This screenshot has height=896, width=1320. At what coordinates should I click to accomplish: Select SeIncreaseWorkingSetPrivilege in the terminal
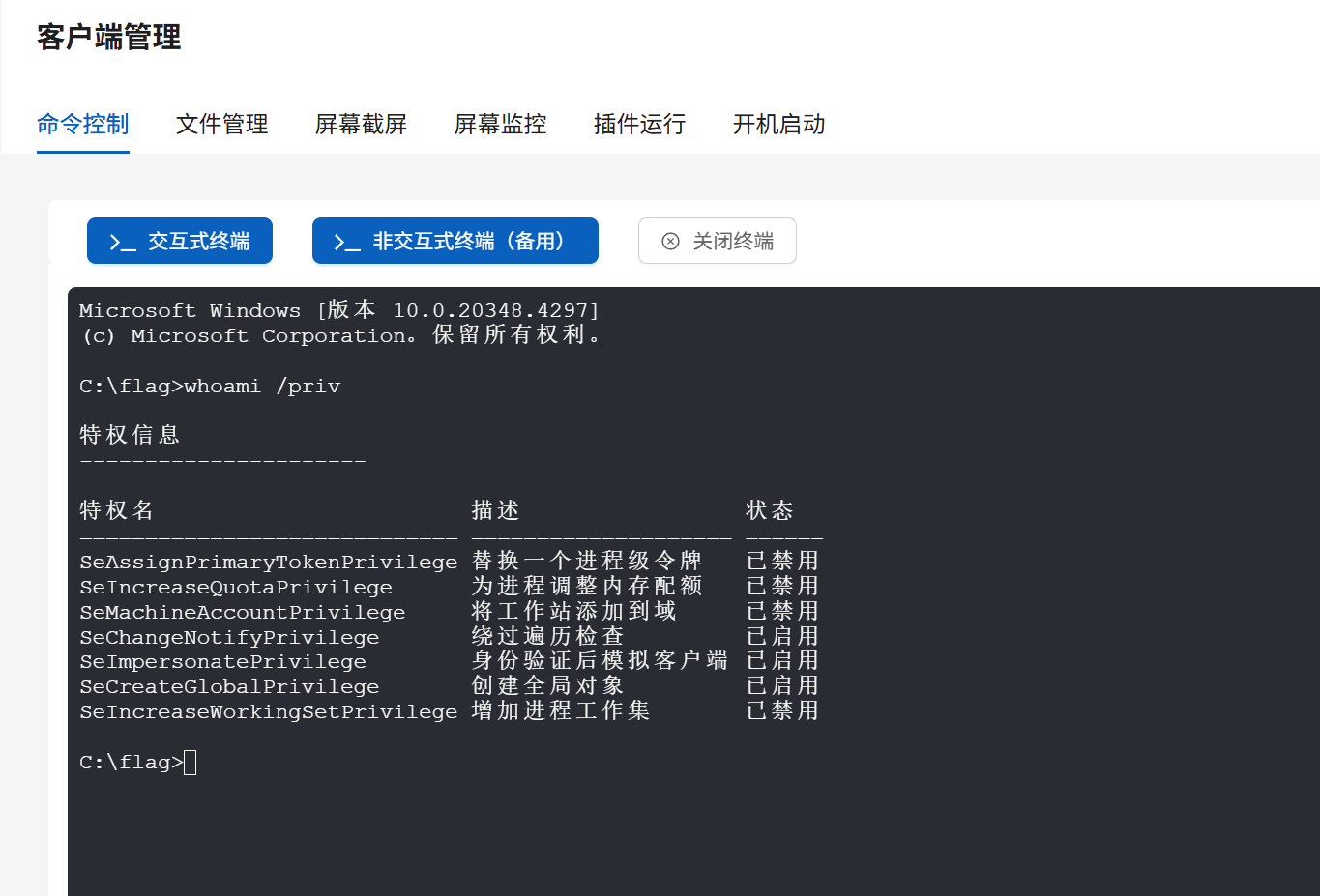(x=269, y=711)
